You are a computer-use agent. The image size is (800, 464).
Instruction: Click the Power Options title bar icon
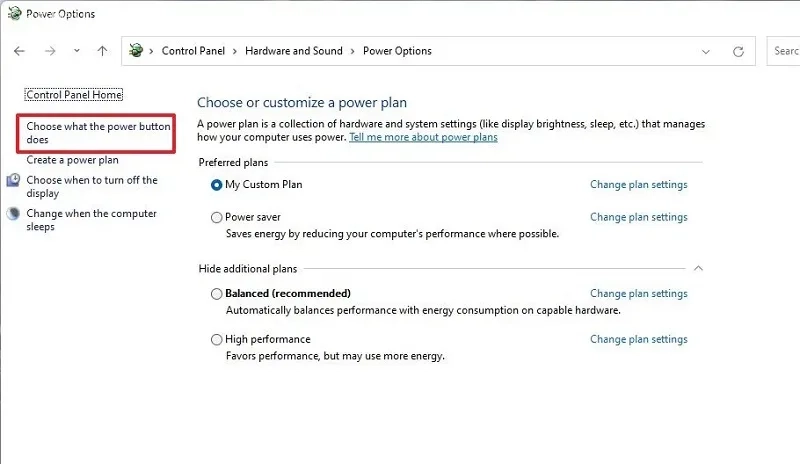coord(14,13)
